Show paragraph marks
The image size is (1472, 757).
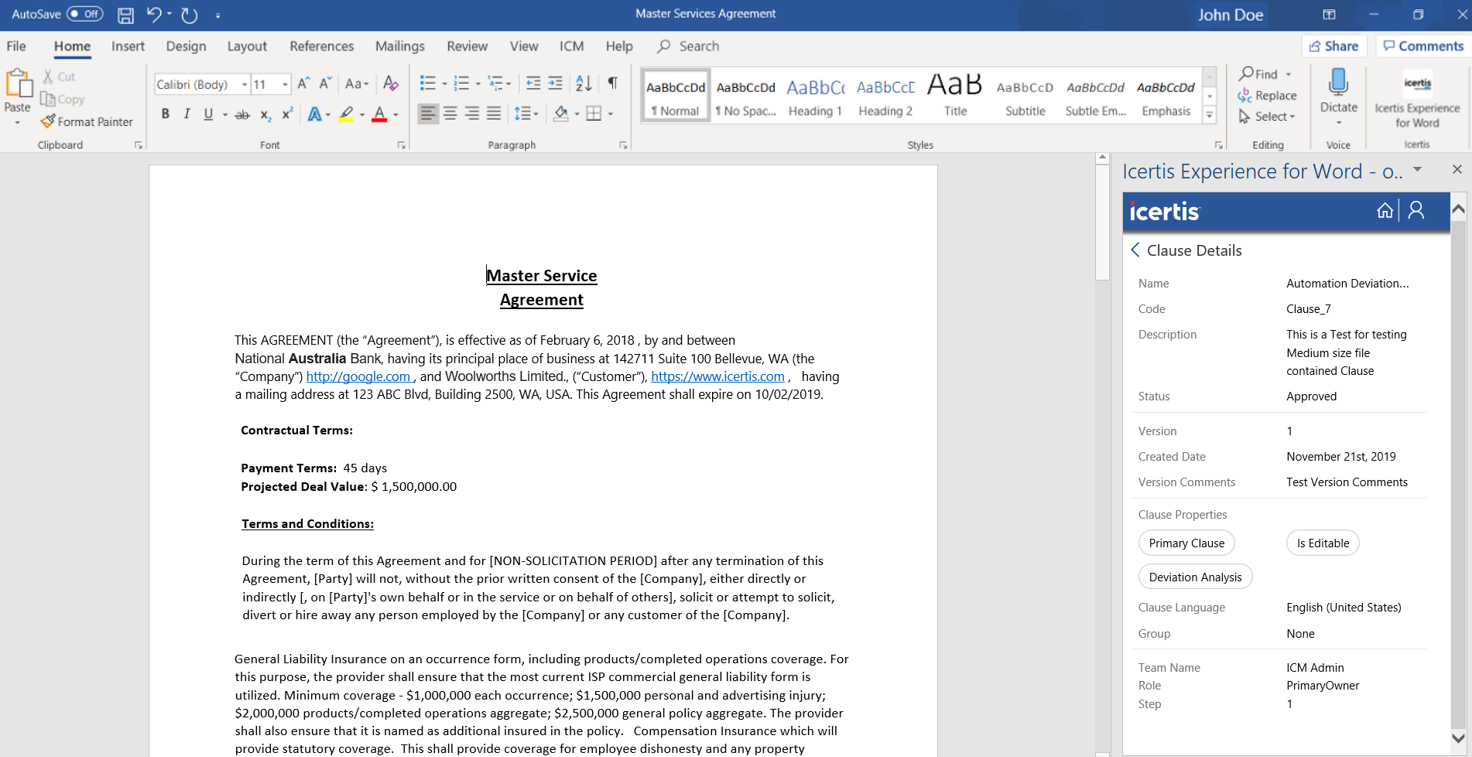612,84
